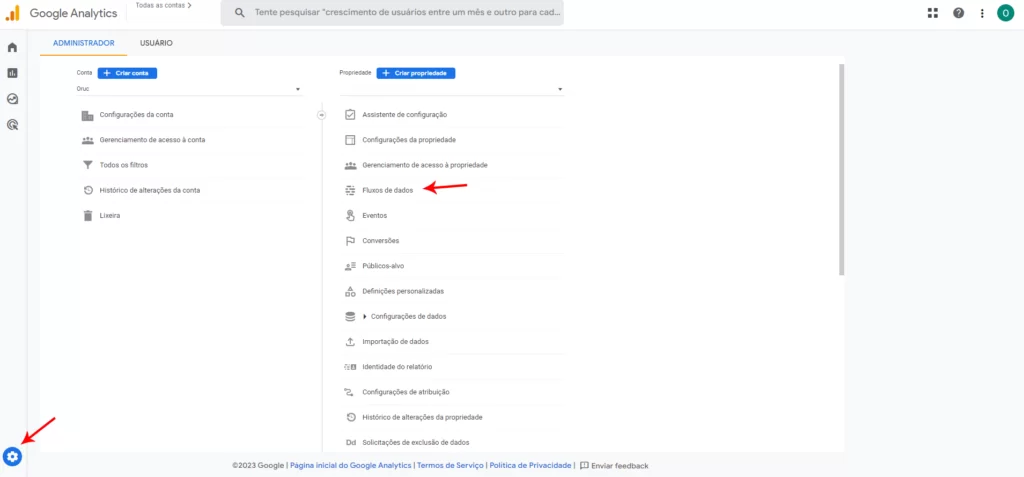Screen dimensions: 1024x477
Task: Click the Gerenciamento de acesso à propriedade people icon
Action: [350, 165]
